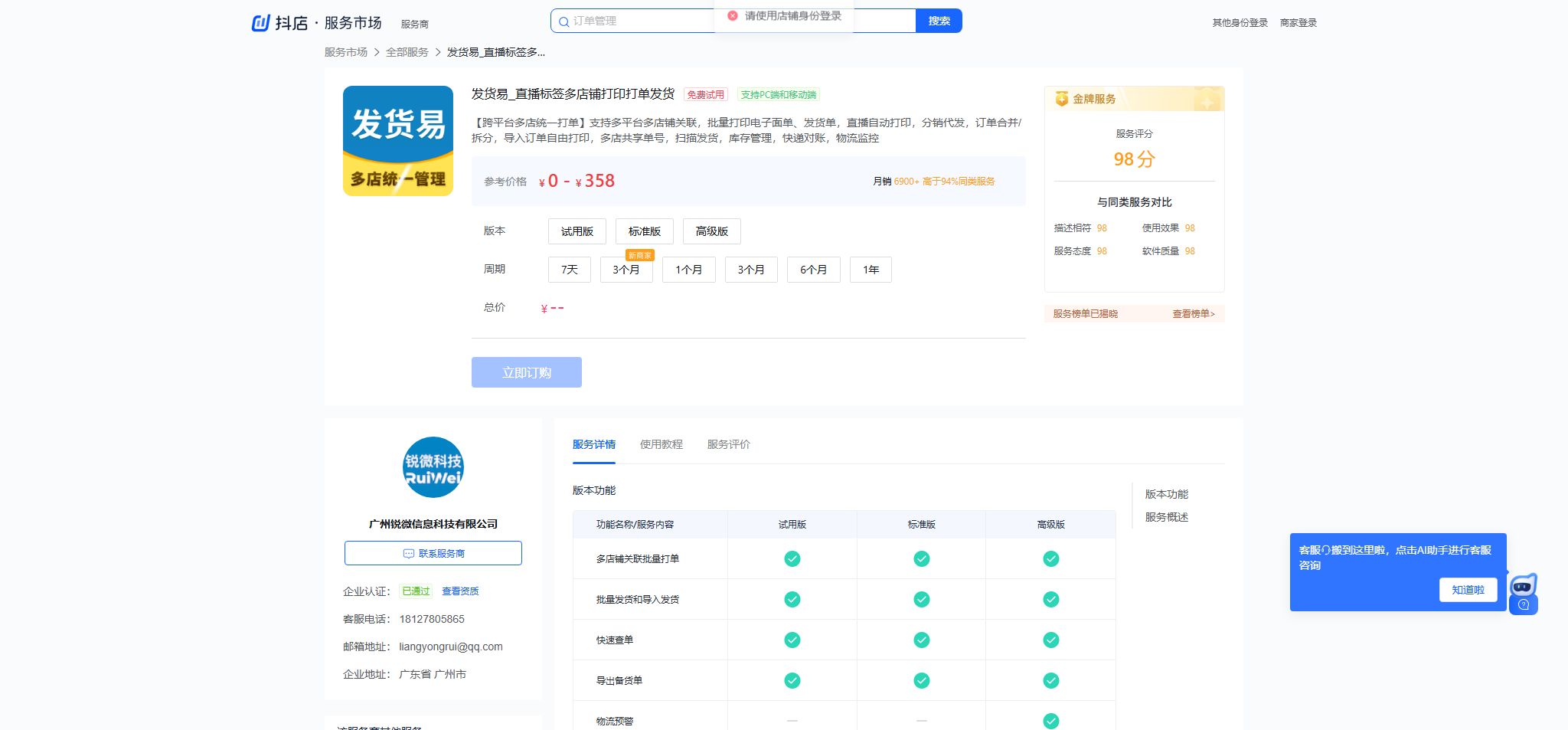Click the email liangyongrui@qq.com
The height and width of the screenshot is (730, 1568).
coord(451,647)
